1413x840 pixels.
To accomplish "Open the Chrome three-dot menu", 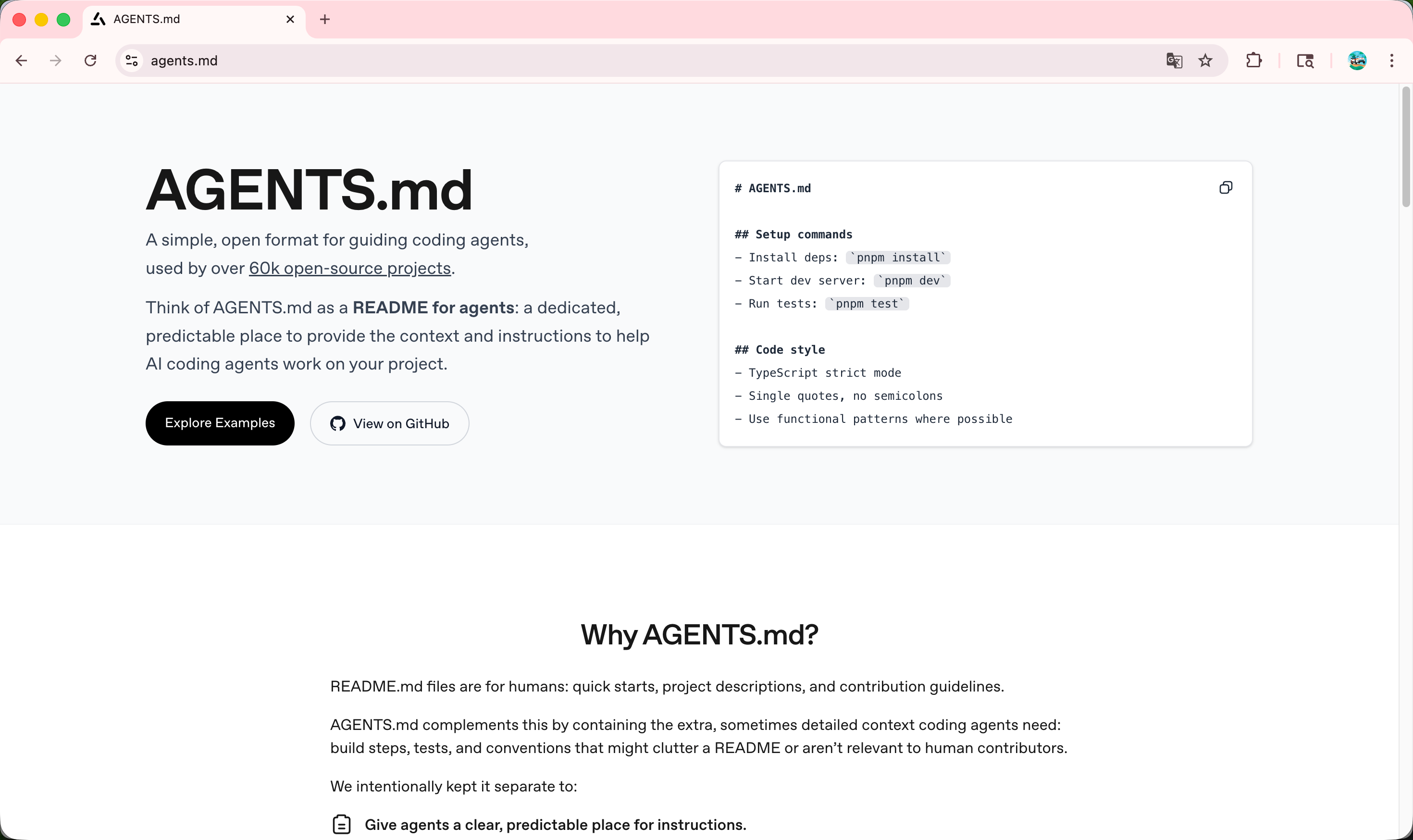I will pos(1391,61).
